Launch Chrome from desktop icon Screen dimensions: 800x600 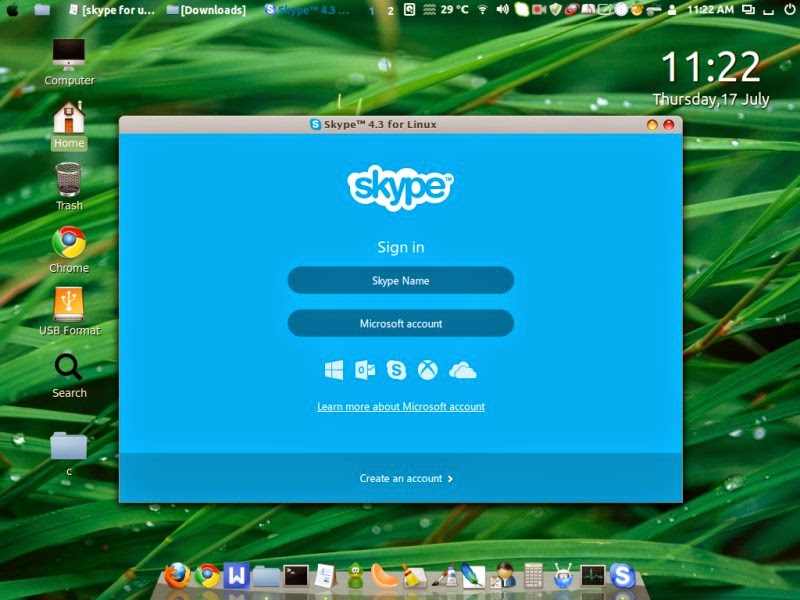[69, 250]
